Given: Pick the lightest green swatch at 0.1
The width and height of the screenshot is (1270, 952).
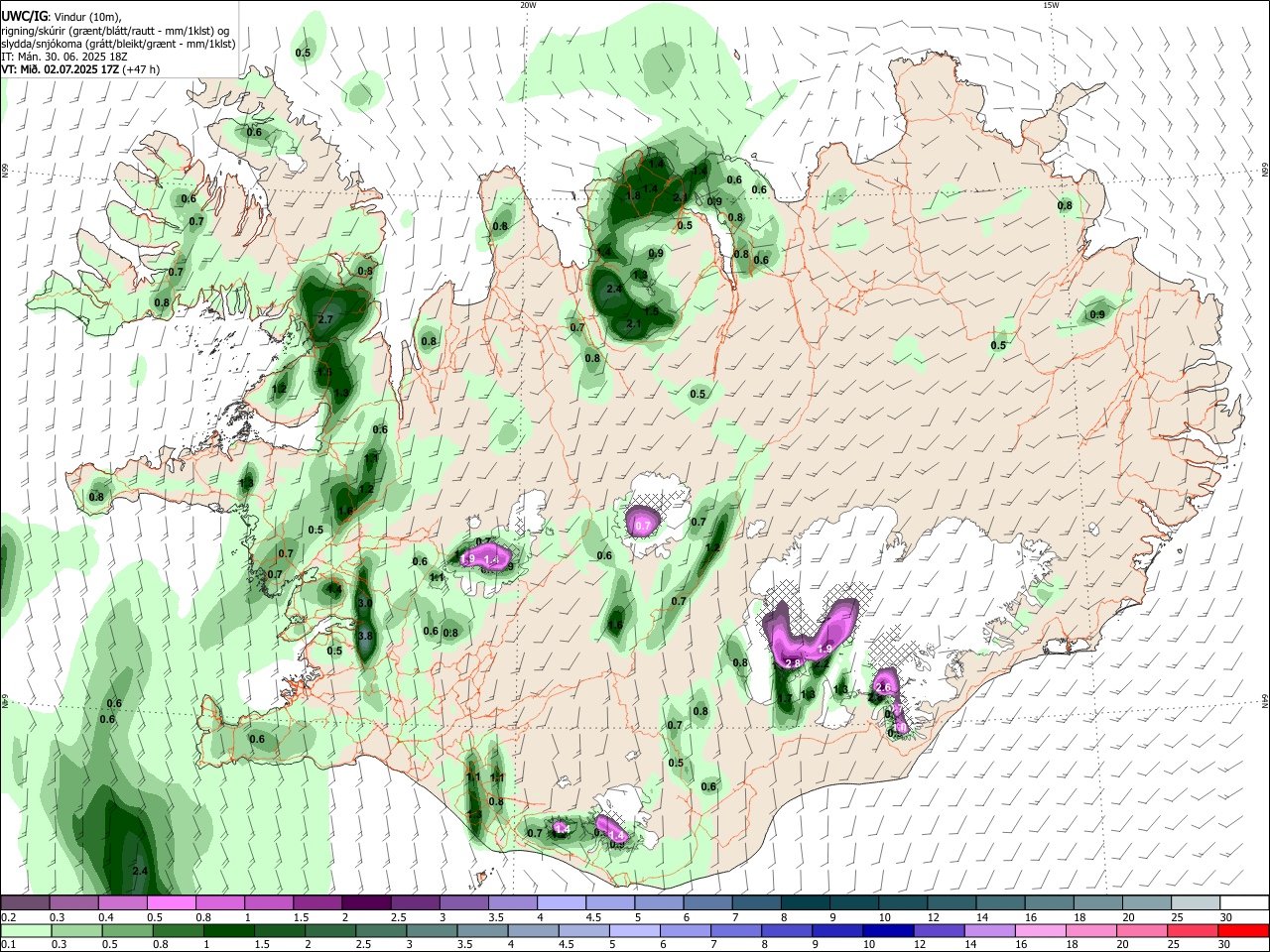Looking at the screenshot, I should (27, 930).
